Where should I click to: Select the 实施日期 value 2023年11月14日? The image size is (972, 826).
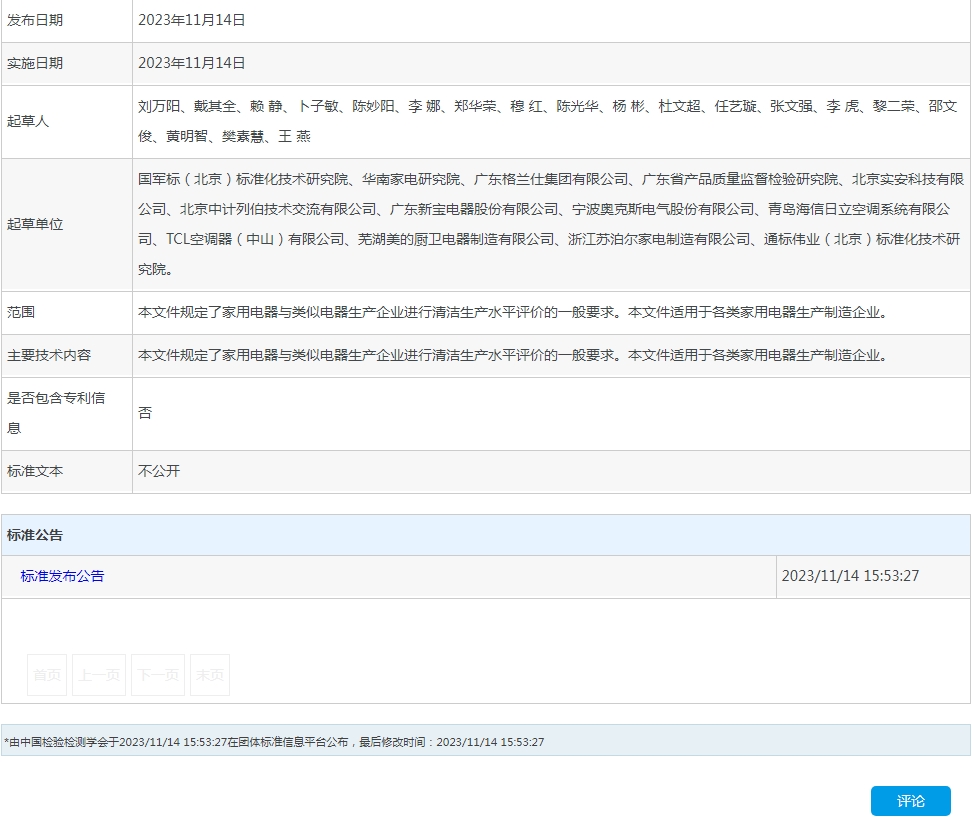[x=192, y=63]
